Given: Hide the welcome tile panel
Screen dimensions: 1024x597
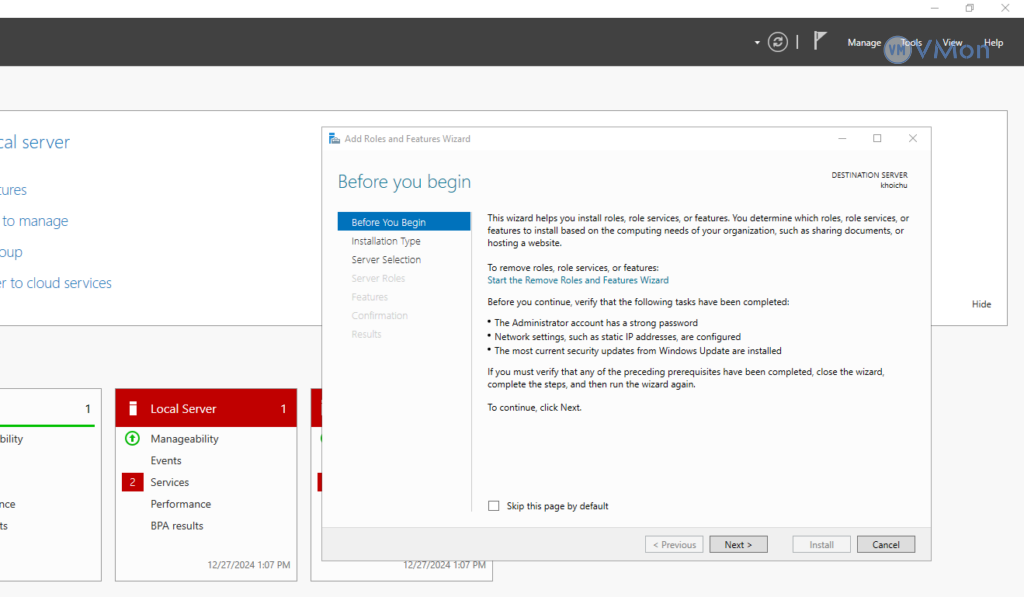Looking at the screenshot, I should click(981, 304).
